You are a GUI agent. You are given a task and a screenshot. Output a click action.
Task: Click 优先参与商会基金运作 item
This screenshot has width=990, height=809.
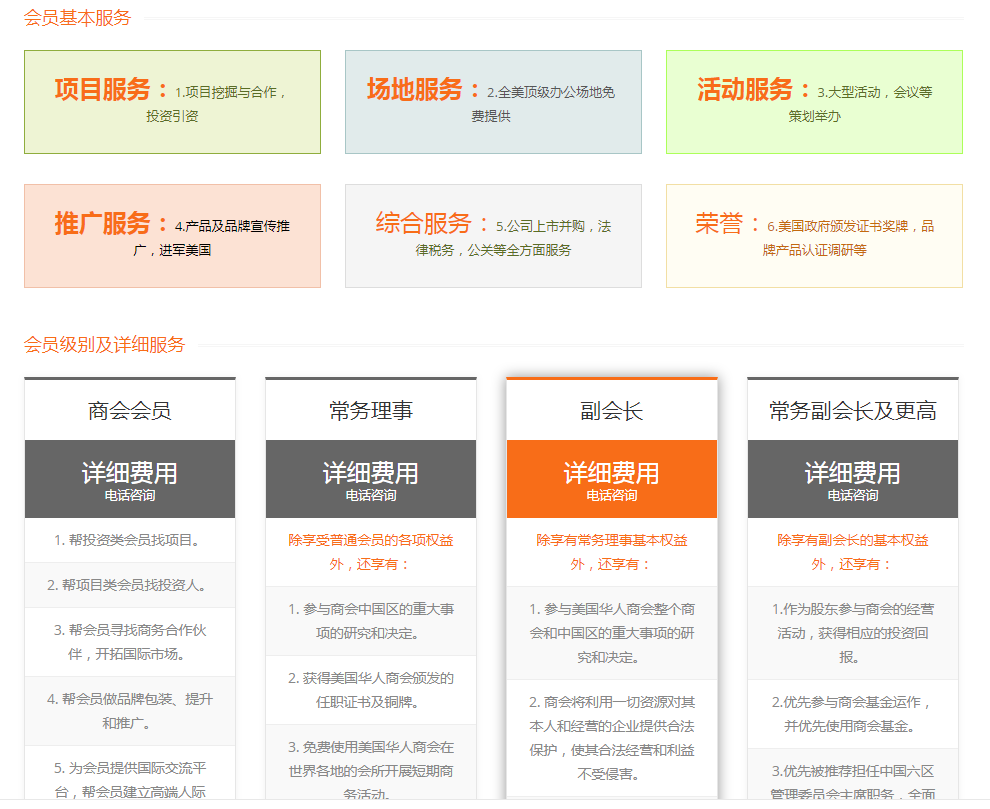coord(852,714)
